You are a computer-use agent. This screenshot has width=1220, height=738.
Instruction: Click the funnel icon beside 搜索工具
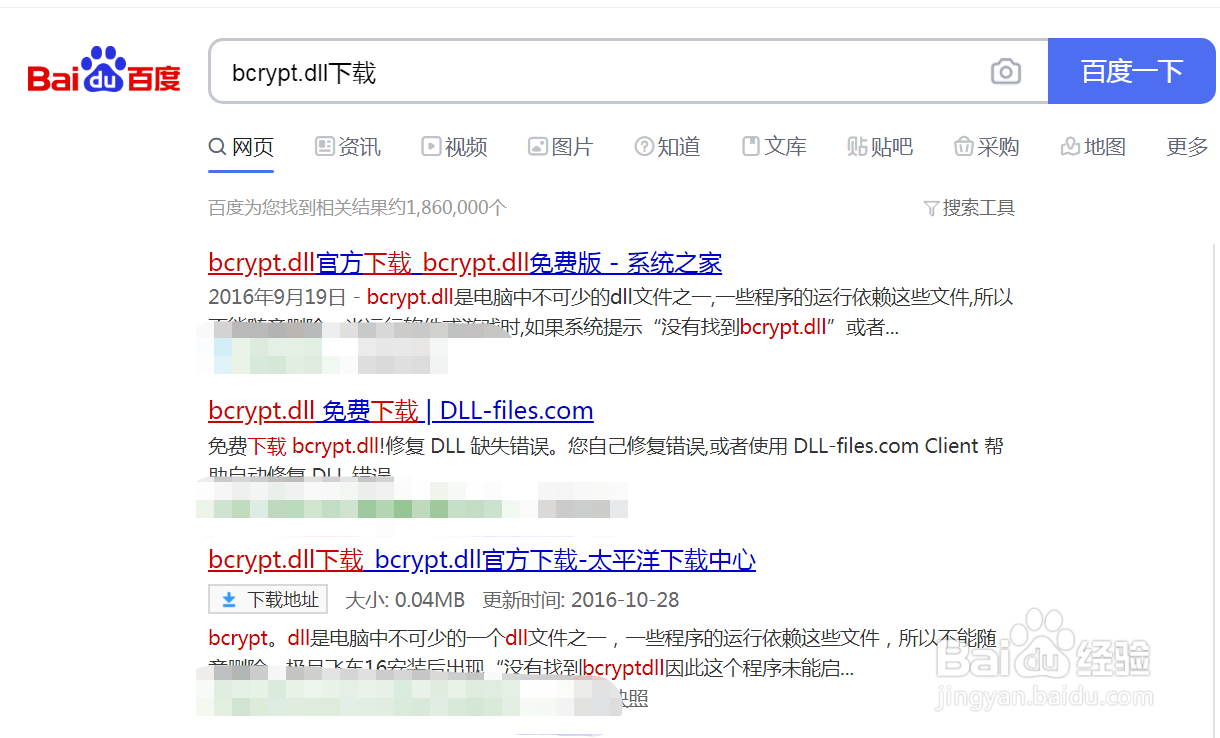932,207
